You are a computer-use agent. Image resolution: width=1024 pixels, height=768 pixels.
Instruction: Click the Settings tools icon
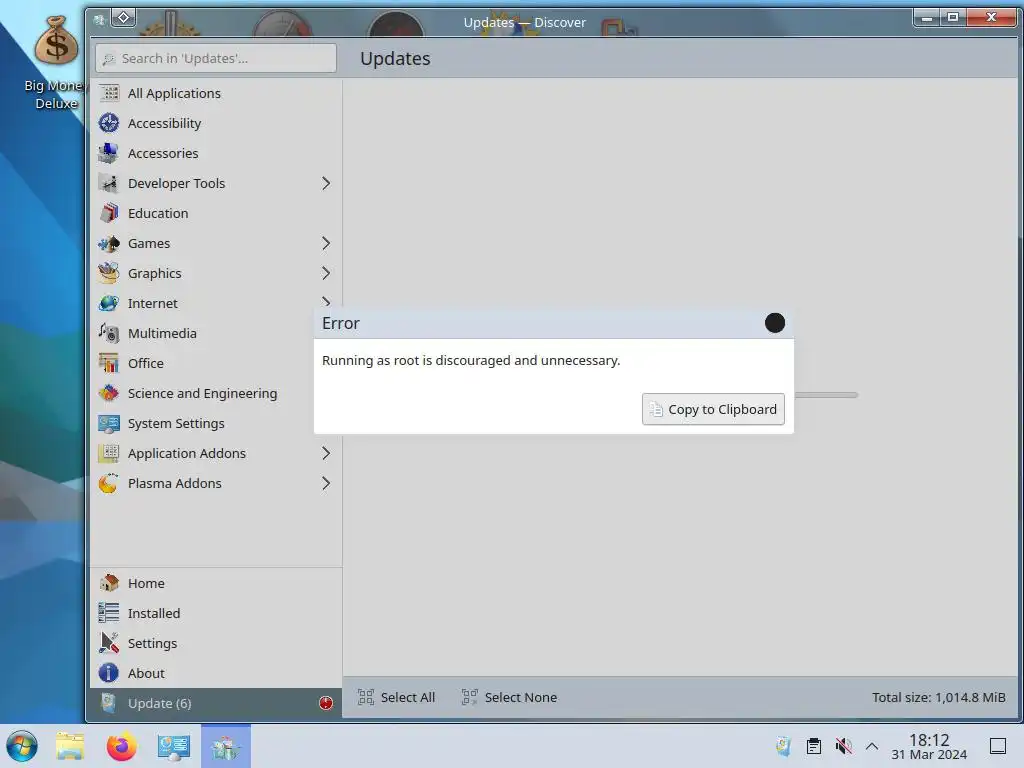click(109, 643)
